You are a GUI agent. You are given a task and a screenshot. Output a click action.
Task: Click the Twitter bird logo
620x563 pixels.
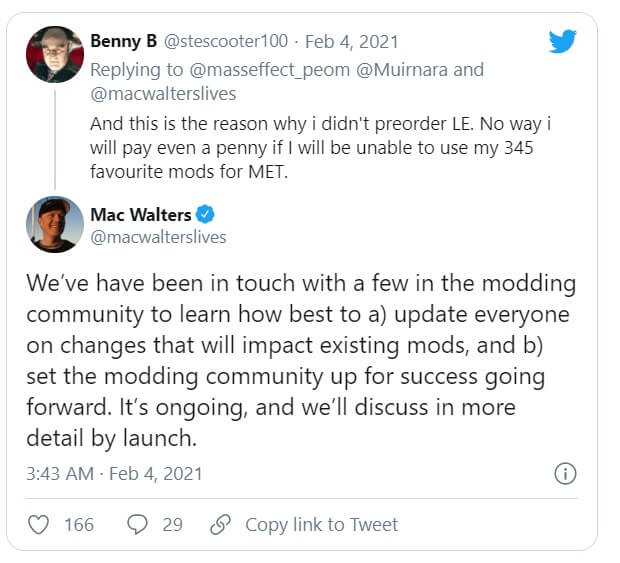563,40
